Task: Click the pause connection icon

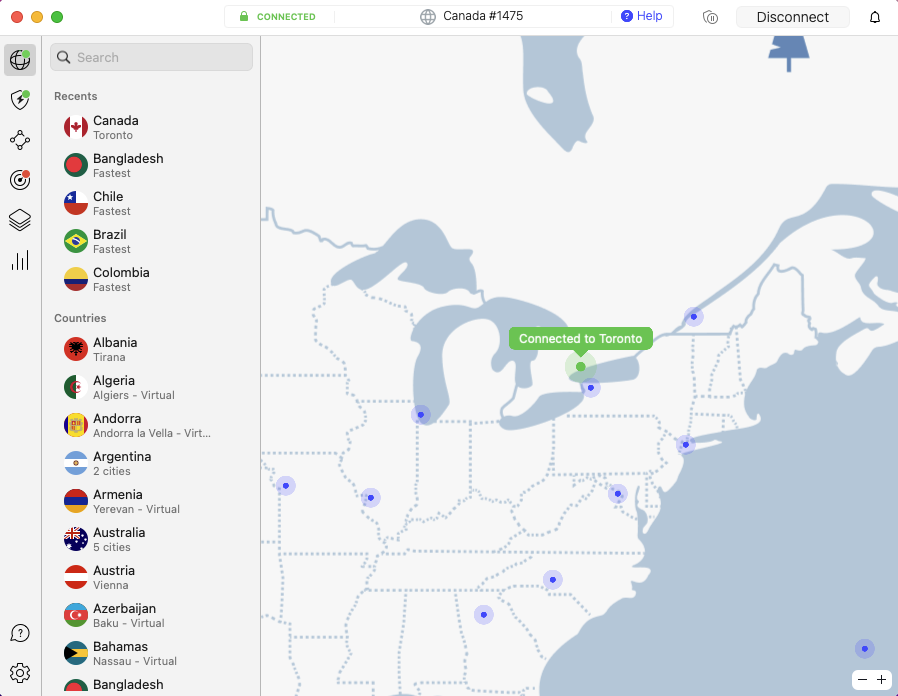Action: click(x=710, y=17)
